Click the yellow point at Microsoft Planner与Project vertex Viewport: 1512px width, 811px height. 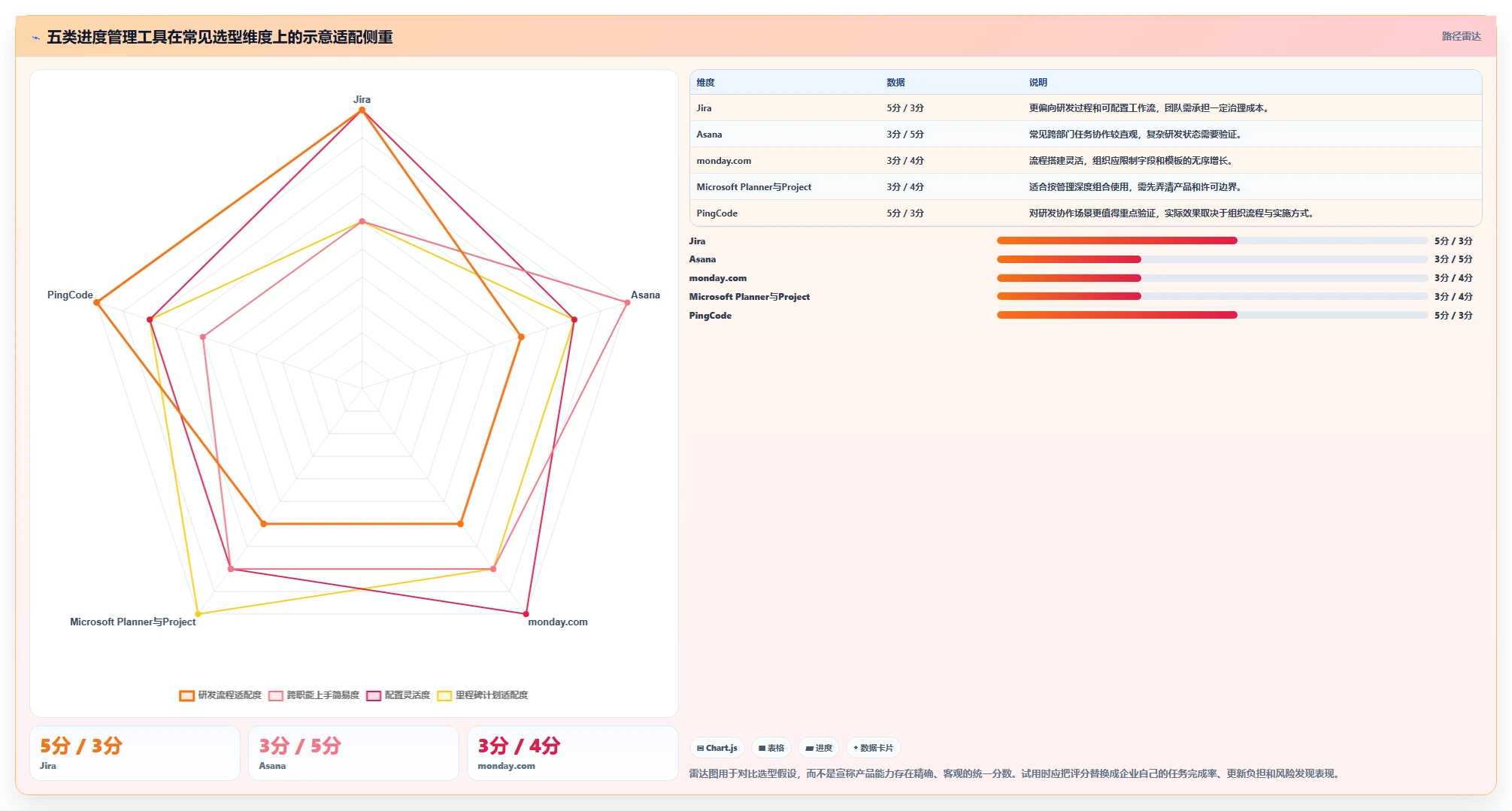click(198, 614)
